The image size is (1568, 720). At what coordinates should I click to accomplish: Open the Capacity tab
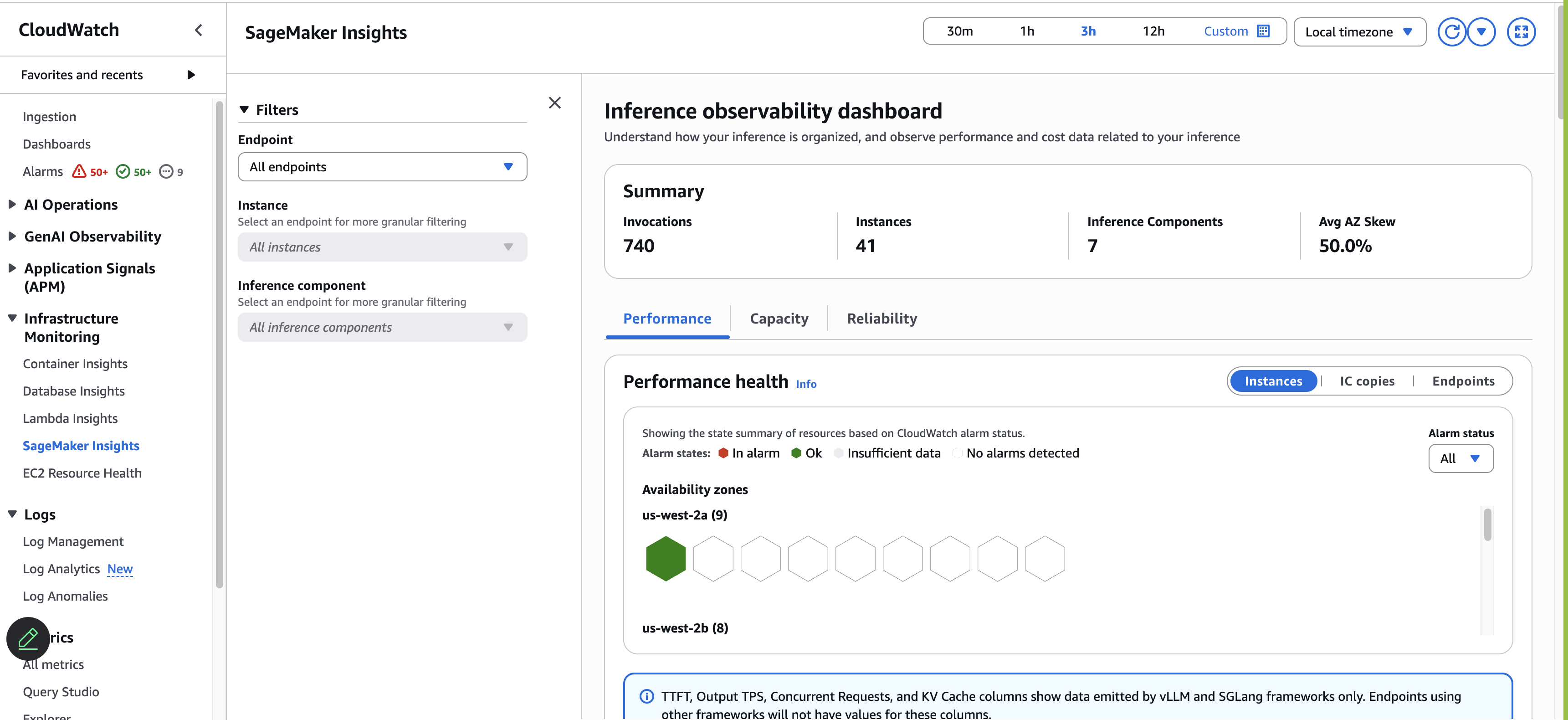779,319
